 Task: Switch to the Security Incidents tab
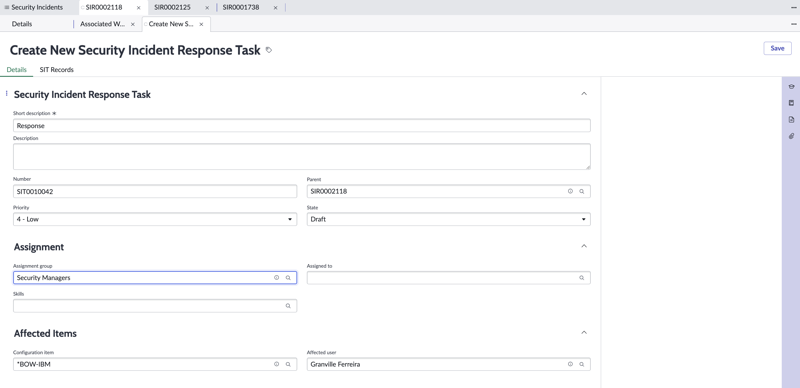[37, 8]
